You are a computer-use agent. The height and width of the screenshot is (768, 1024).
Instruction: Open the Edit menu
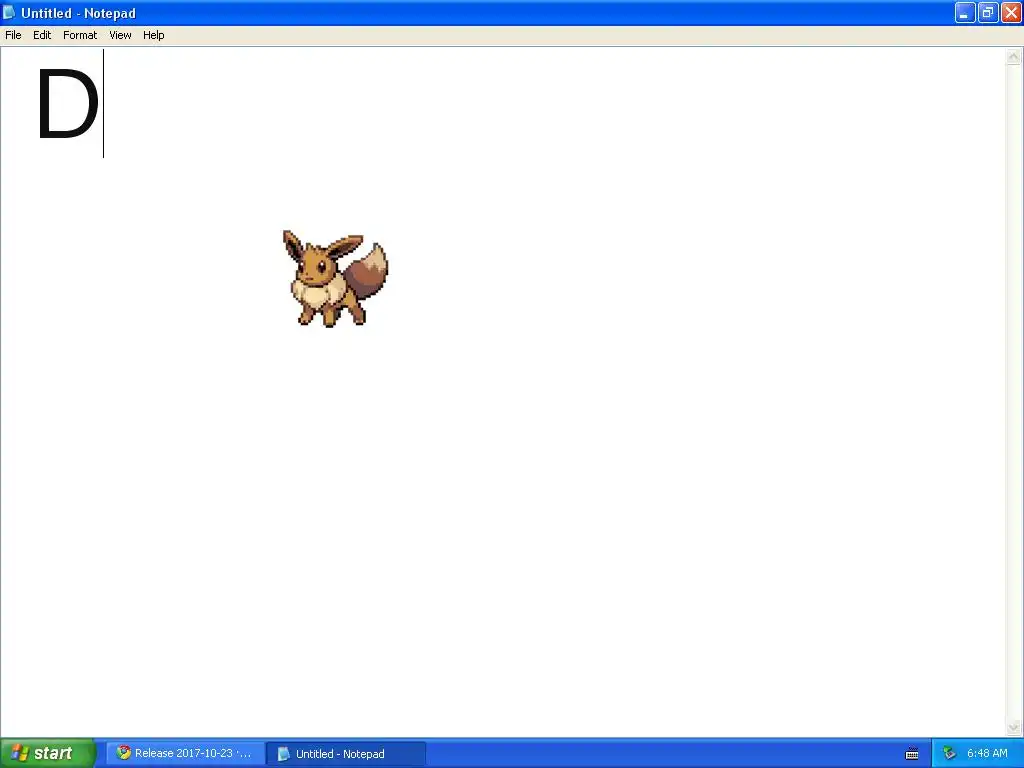pos(42,35)
